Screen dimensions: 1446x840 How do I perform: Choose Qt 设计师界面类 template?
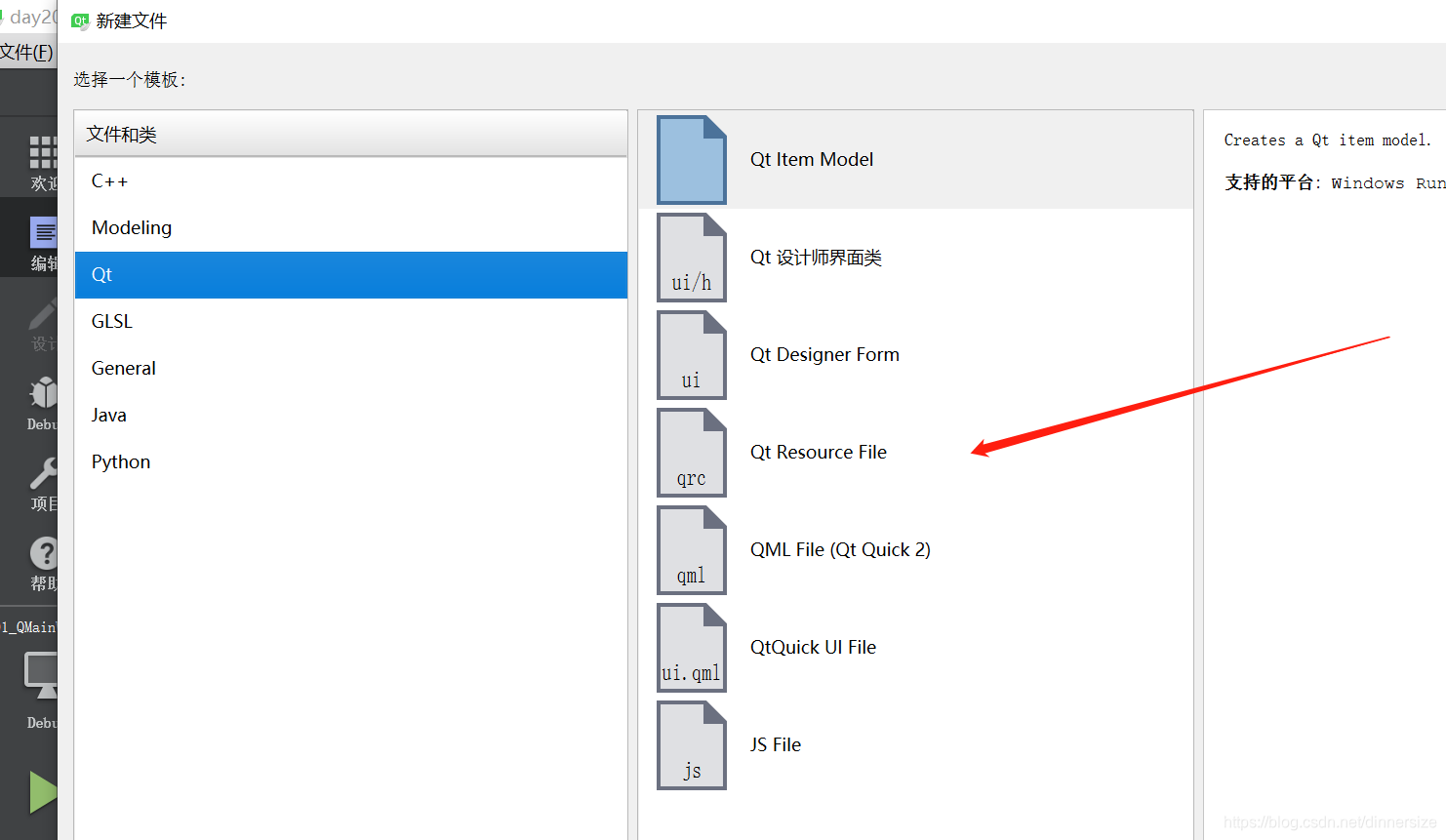[915, 258]
